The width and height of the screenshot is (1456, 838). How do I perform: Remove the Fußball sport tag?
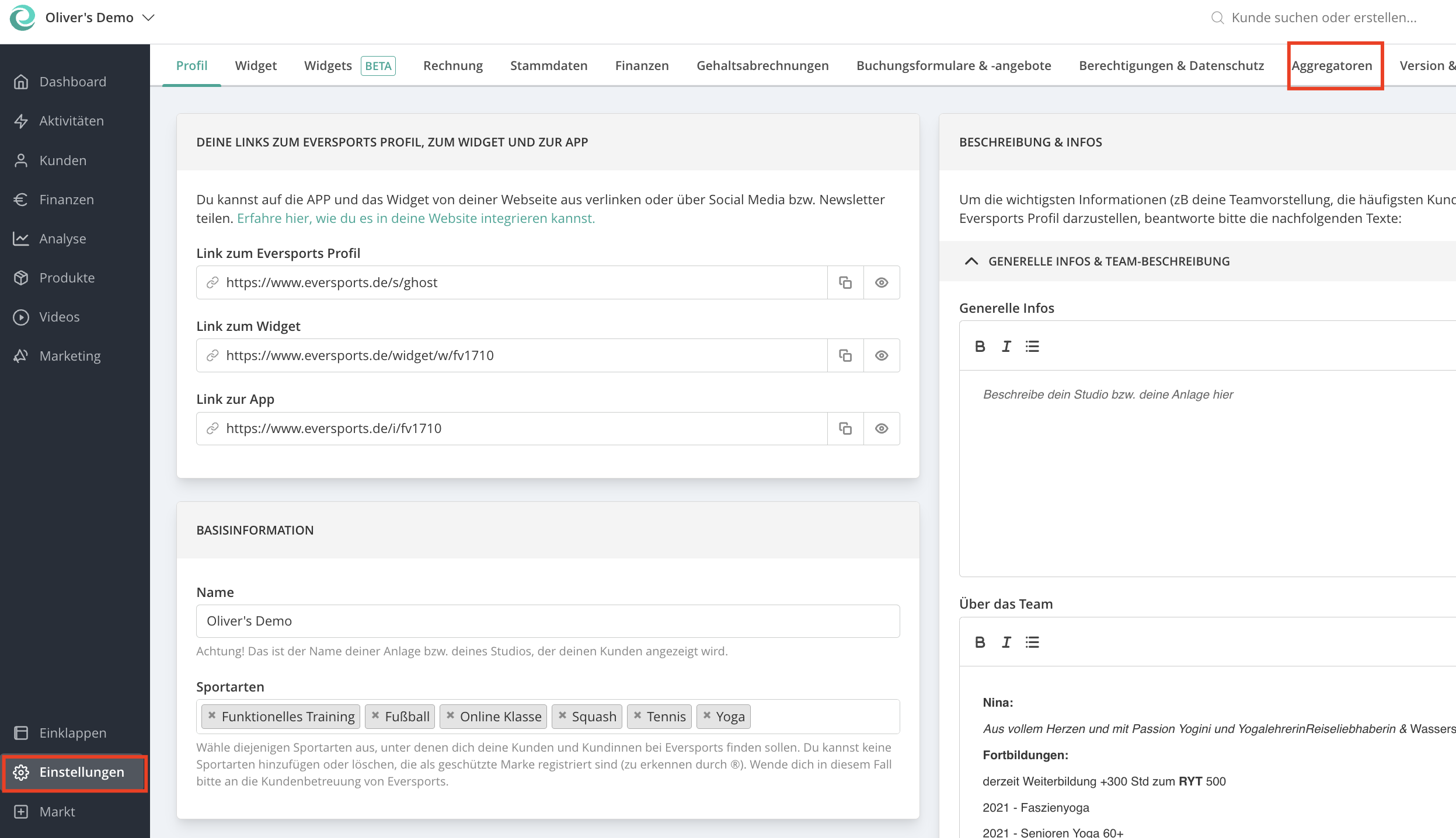coord(375,715)
